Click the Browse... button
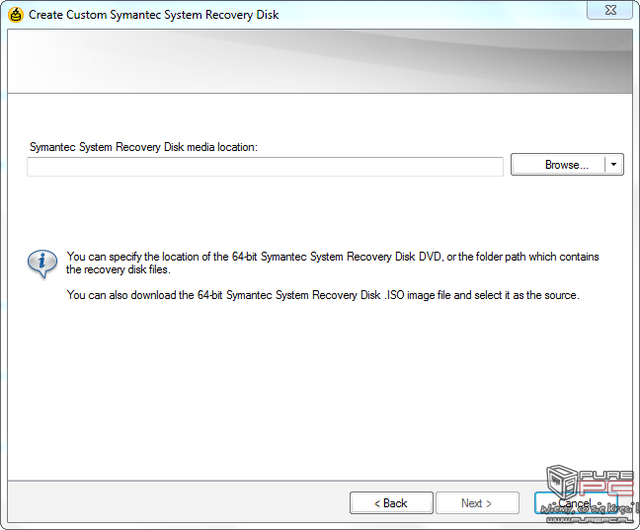The width and height of the screenshot is (640, 530). [x=558, y=165]
